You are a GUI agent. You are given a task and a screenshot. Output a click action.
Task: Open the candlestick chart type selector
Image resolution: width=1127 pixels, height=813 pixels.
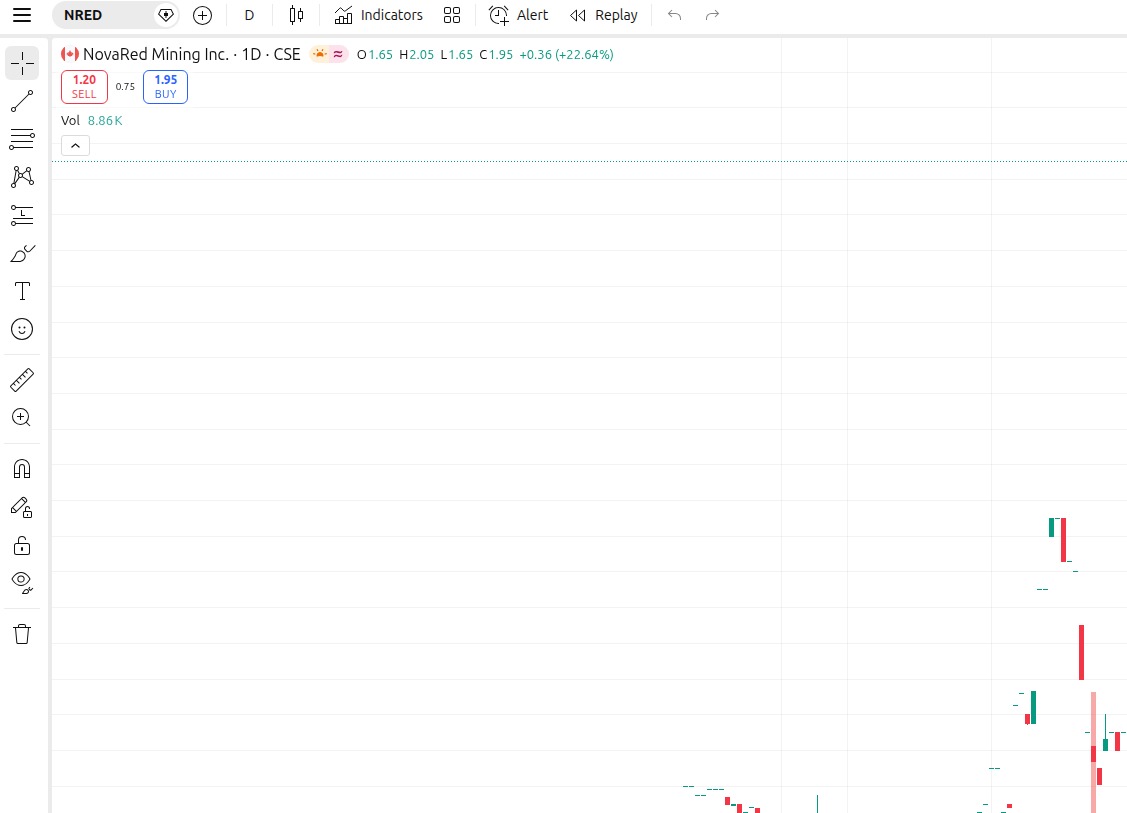(x=296, y=15)
